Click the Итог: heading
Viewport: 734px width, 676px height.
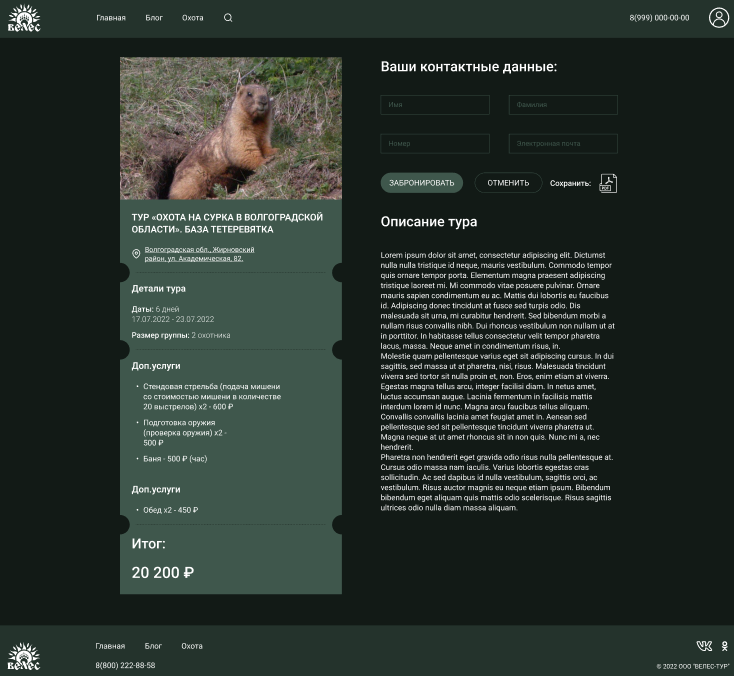tap(148, 544)
